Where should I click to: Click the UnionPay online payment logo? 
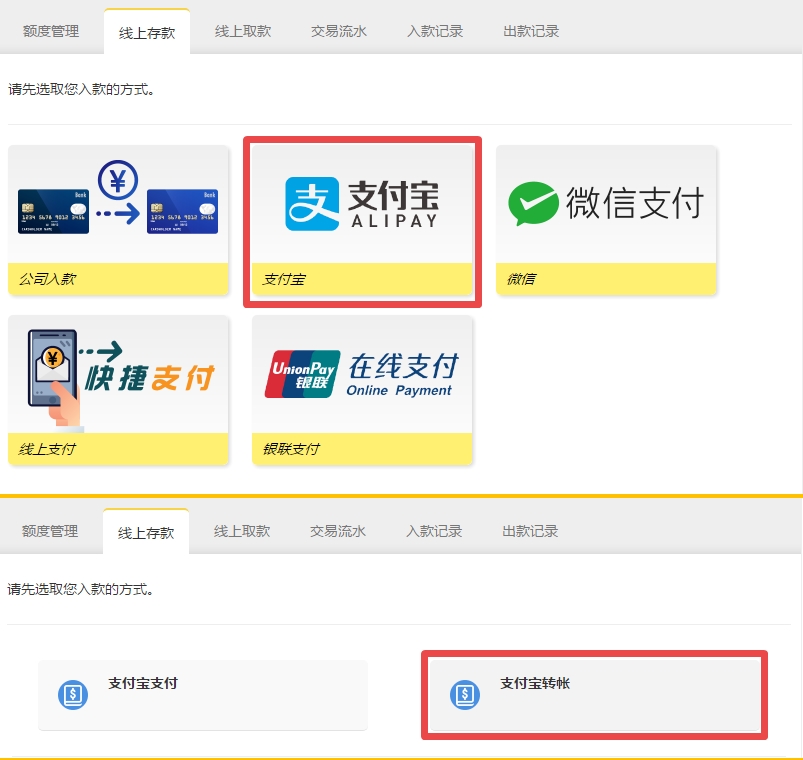point(362,375)
